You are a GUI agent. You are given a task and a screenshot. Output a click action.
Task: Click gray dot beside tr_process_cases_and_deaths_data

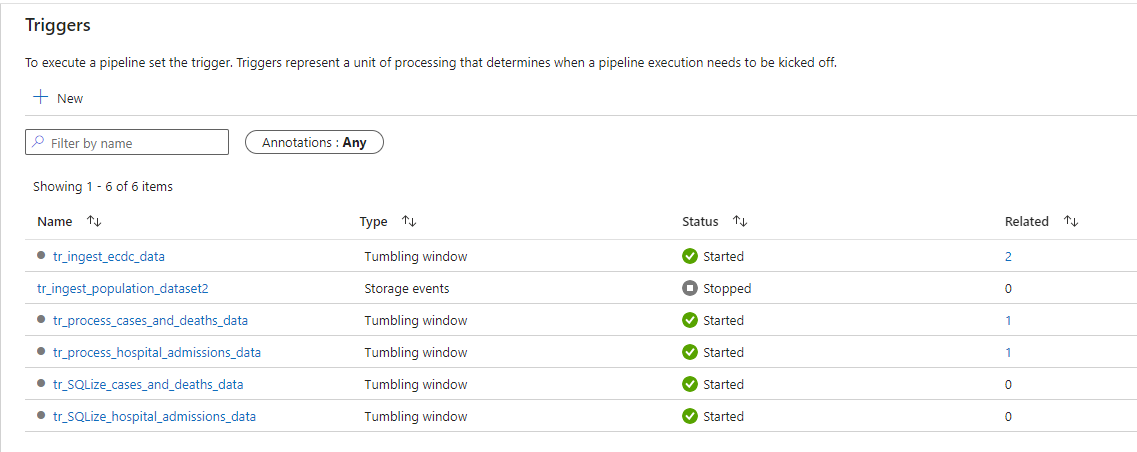(42, 320)
